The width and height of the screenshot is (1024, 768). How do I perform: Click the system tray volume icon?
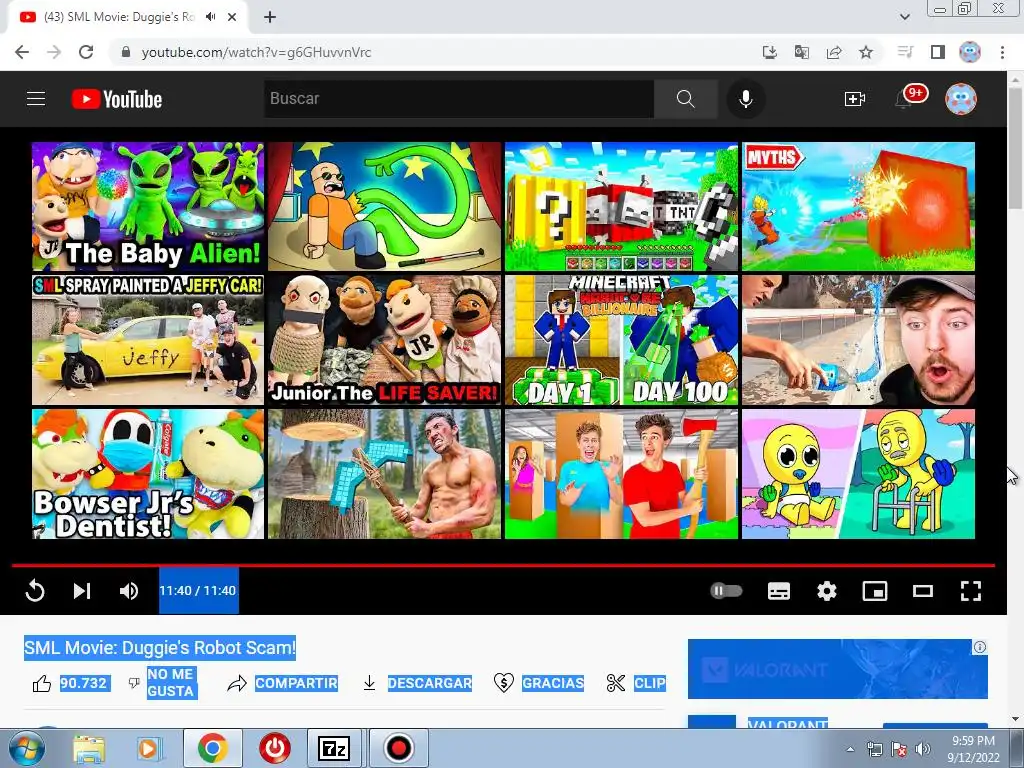[923, 749]
